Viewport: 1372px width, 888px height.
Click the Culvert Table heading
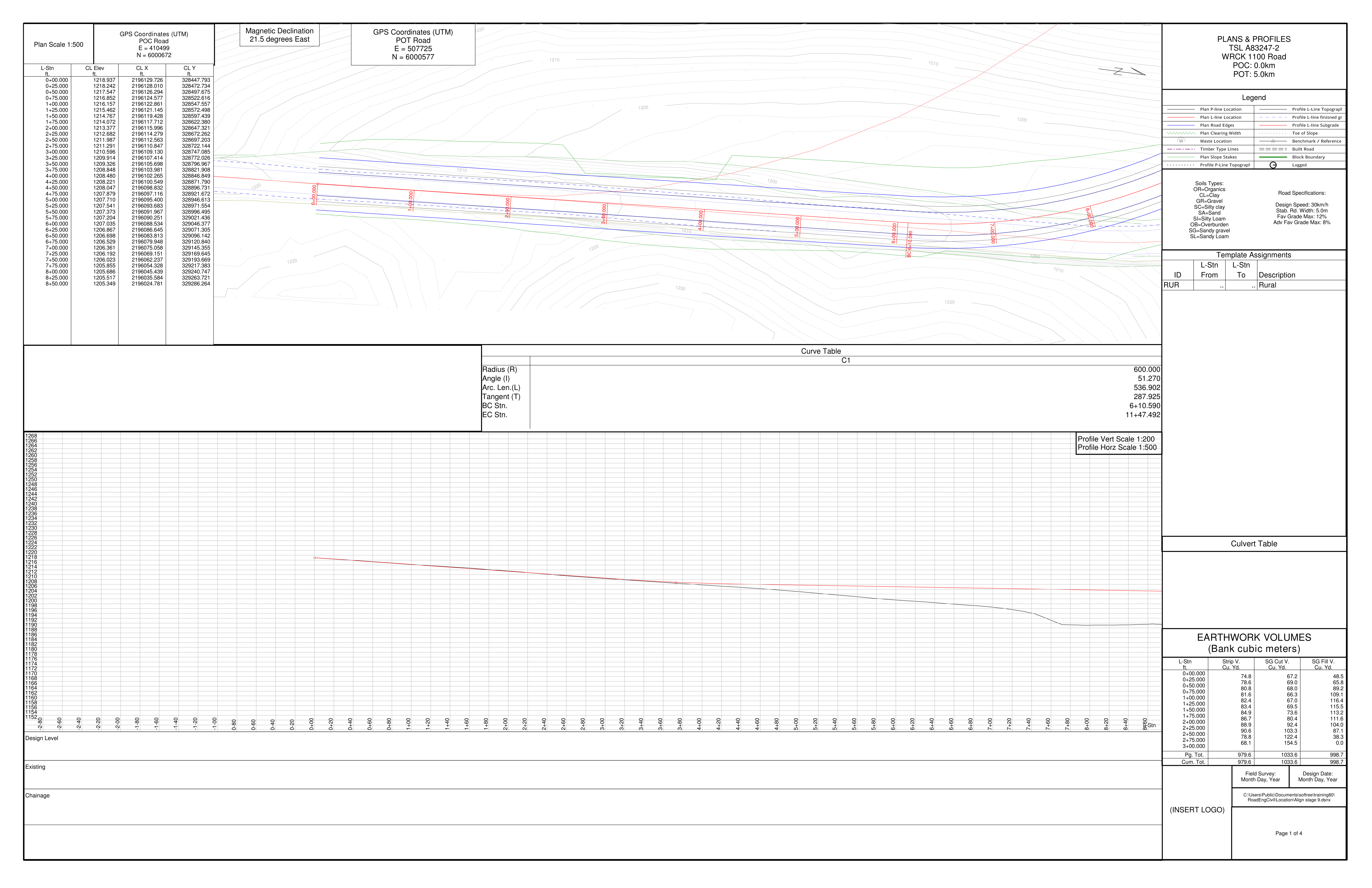click(x=1254, y=544)
